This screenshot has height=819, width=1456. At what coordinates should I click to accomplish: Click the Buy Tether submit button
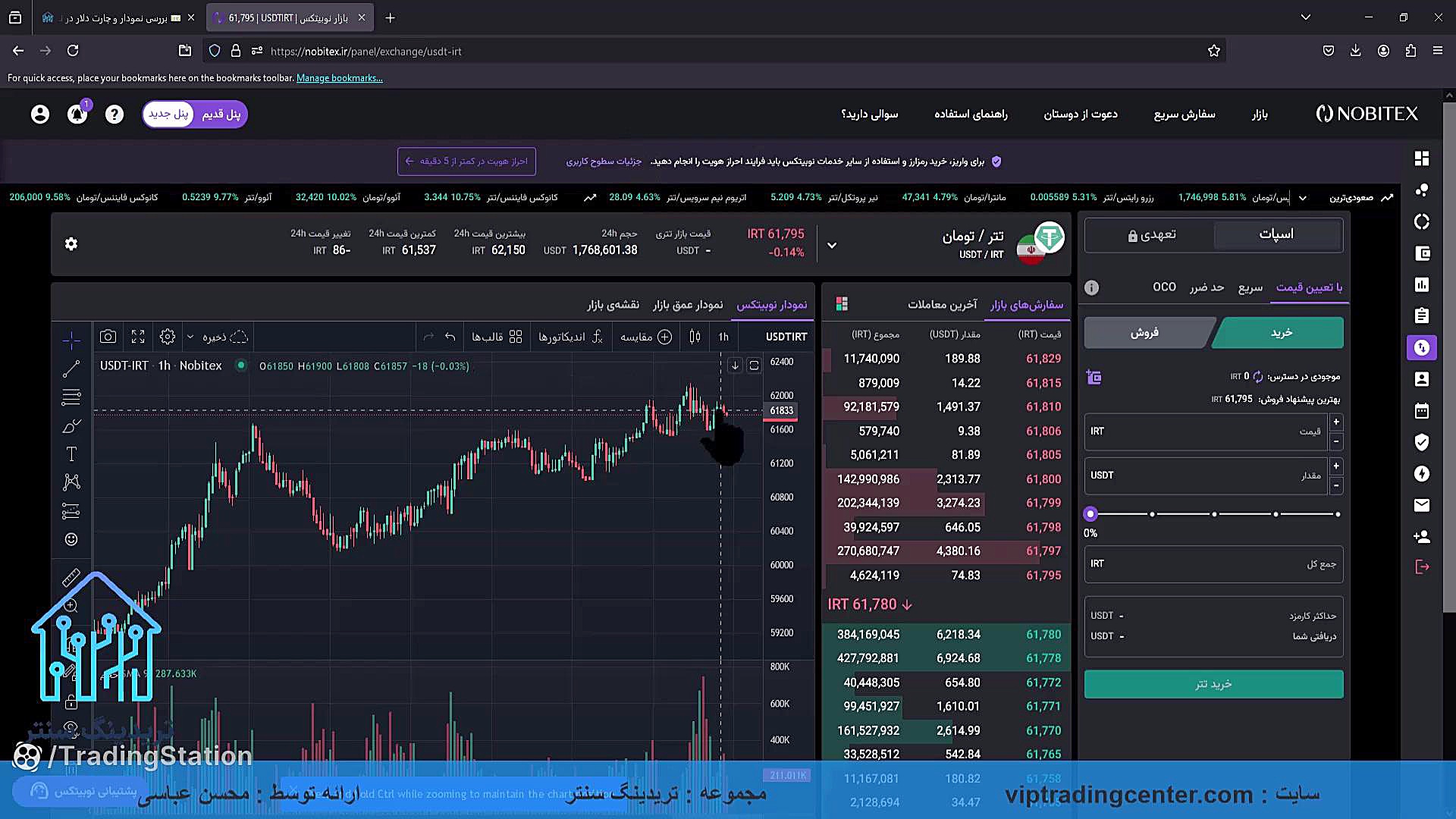pyautogui.click(x=1213, y=684)
